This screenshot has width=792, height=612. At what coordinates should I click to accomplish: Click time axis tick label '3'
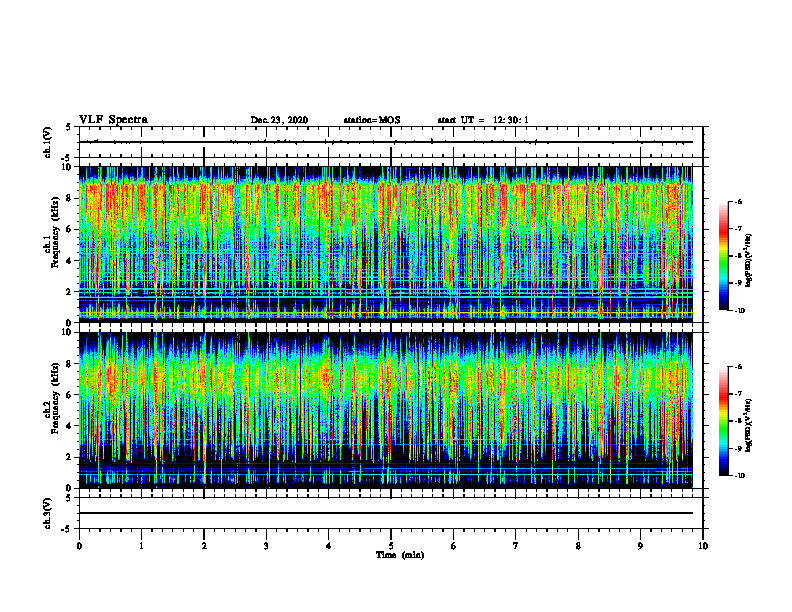266,546
